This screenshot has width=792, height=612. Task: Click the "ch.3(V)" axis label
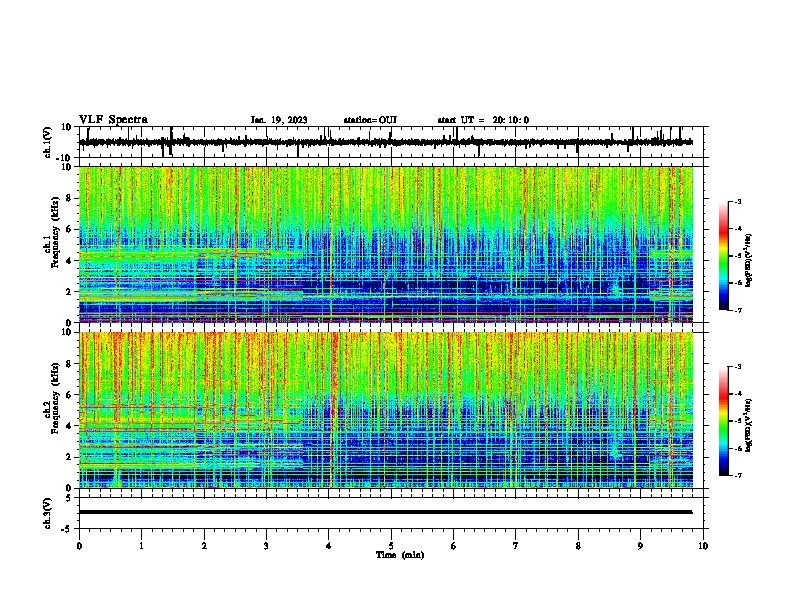[x=48, y=513]
